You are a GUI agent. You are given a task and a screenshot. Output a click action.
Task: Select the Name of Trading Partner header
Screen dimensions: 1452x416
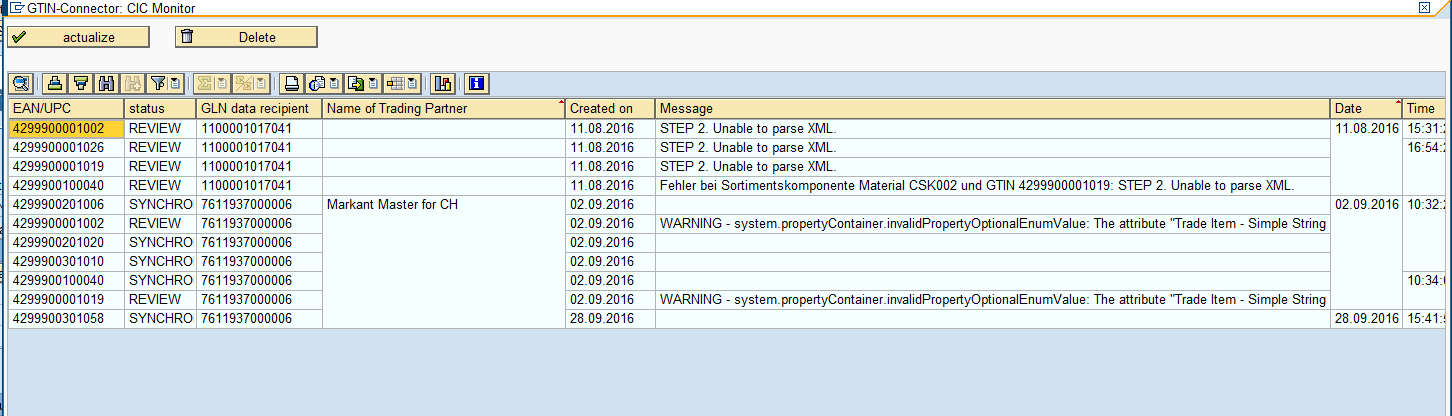click(444, 108)
